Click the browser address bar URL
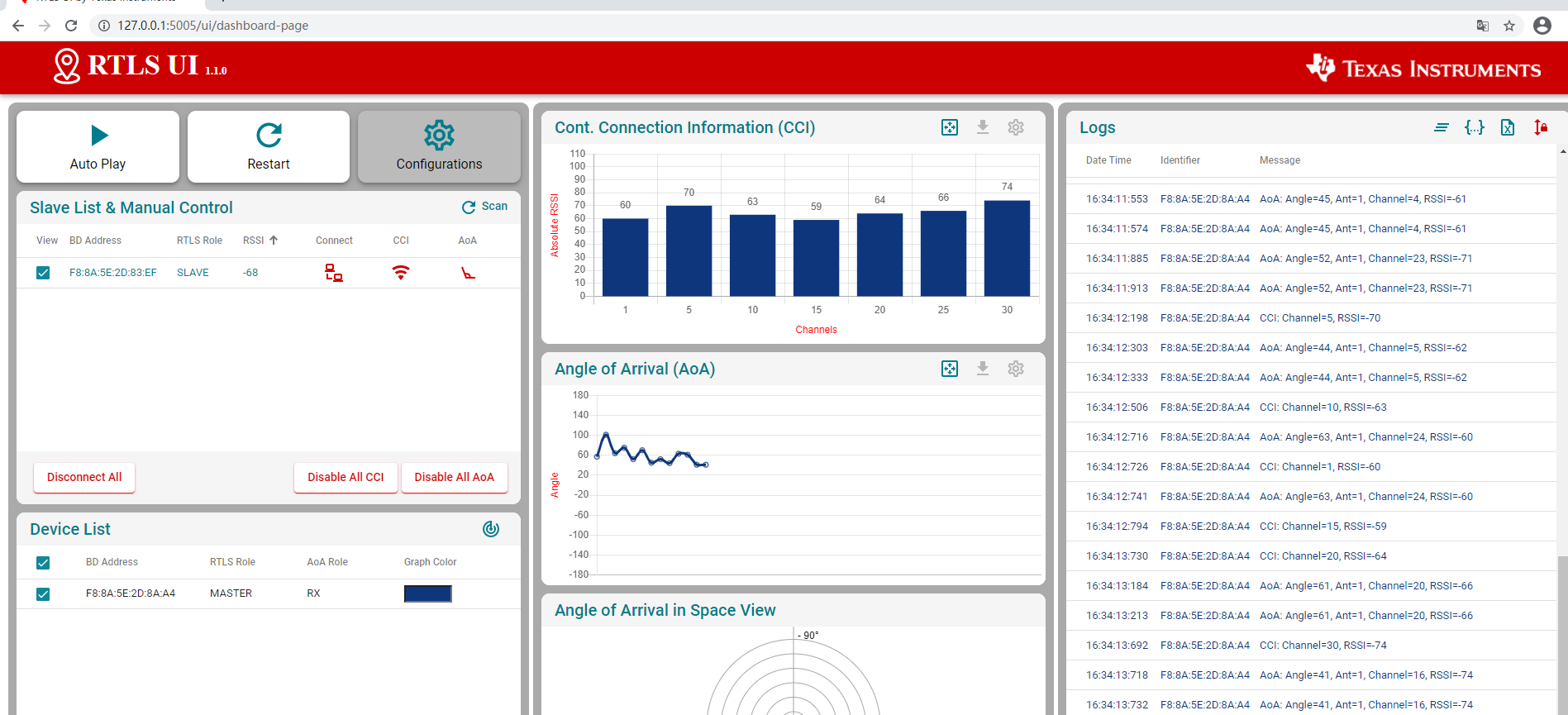Viewport: 1568px width, 715px height. pyautogui.click(x=213, y=26)
